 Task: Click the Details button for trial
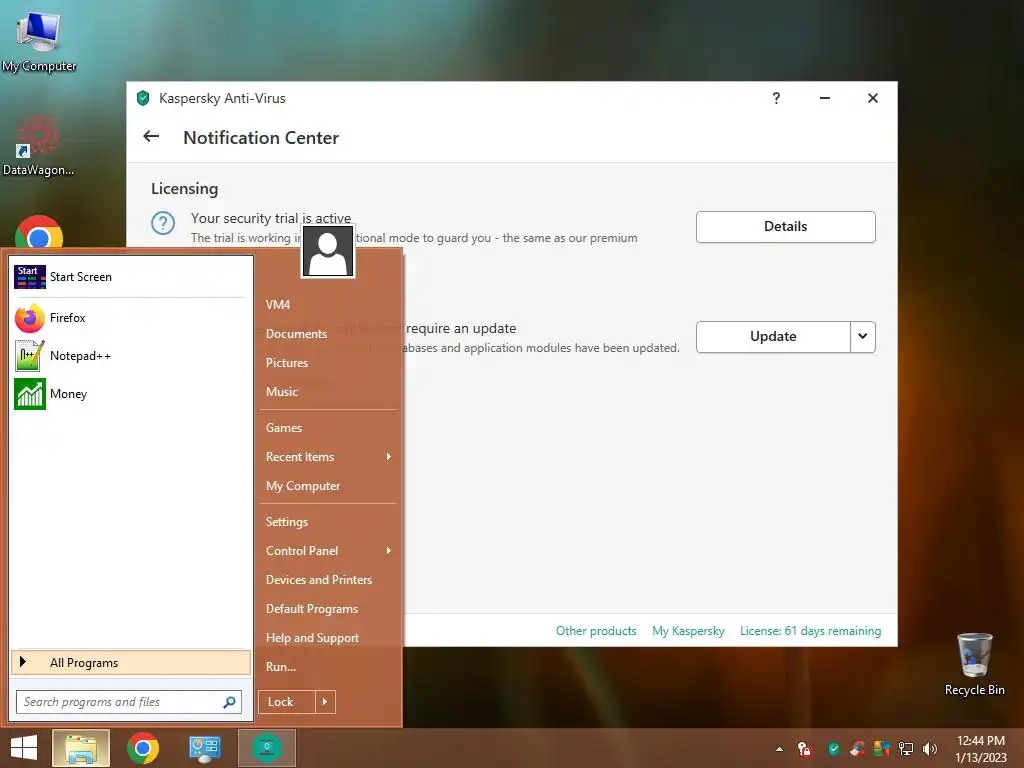pos(786,227)
